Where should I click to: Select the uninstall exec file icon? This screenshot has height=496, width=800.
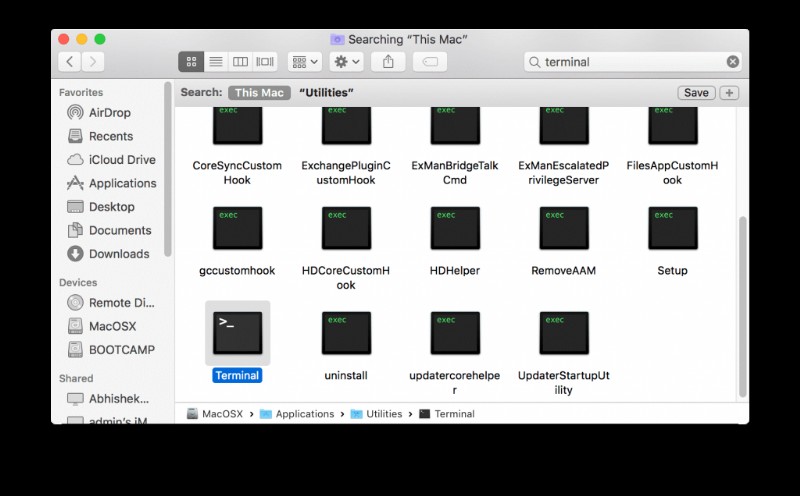[346, 333]
